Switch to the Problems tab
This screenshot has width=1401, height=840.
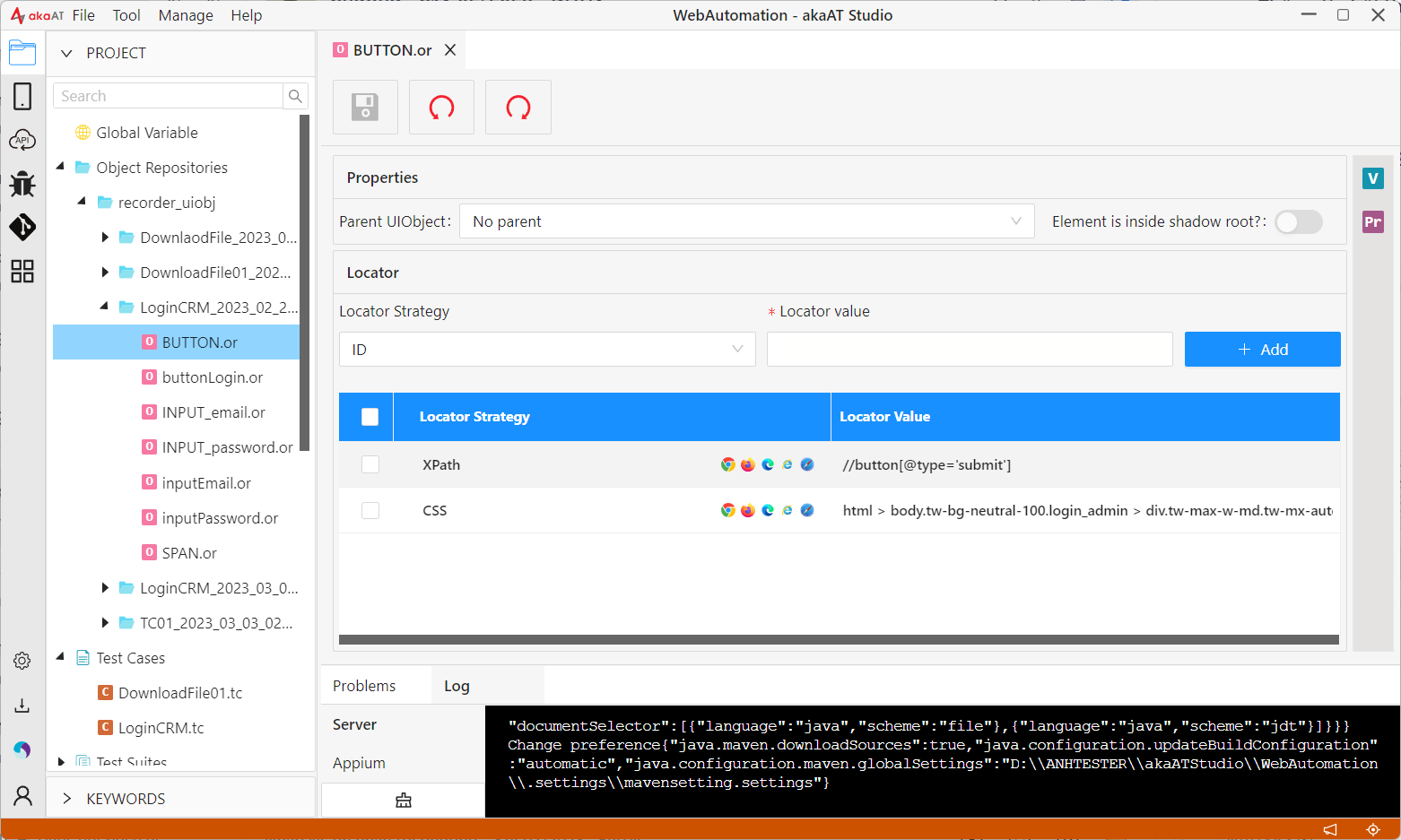pos(364,686)
